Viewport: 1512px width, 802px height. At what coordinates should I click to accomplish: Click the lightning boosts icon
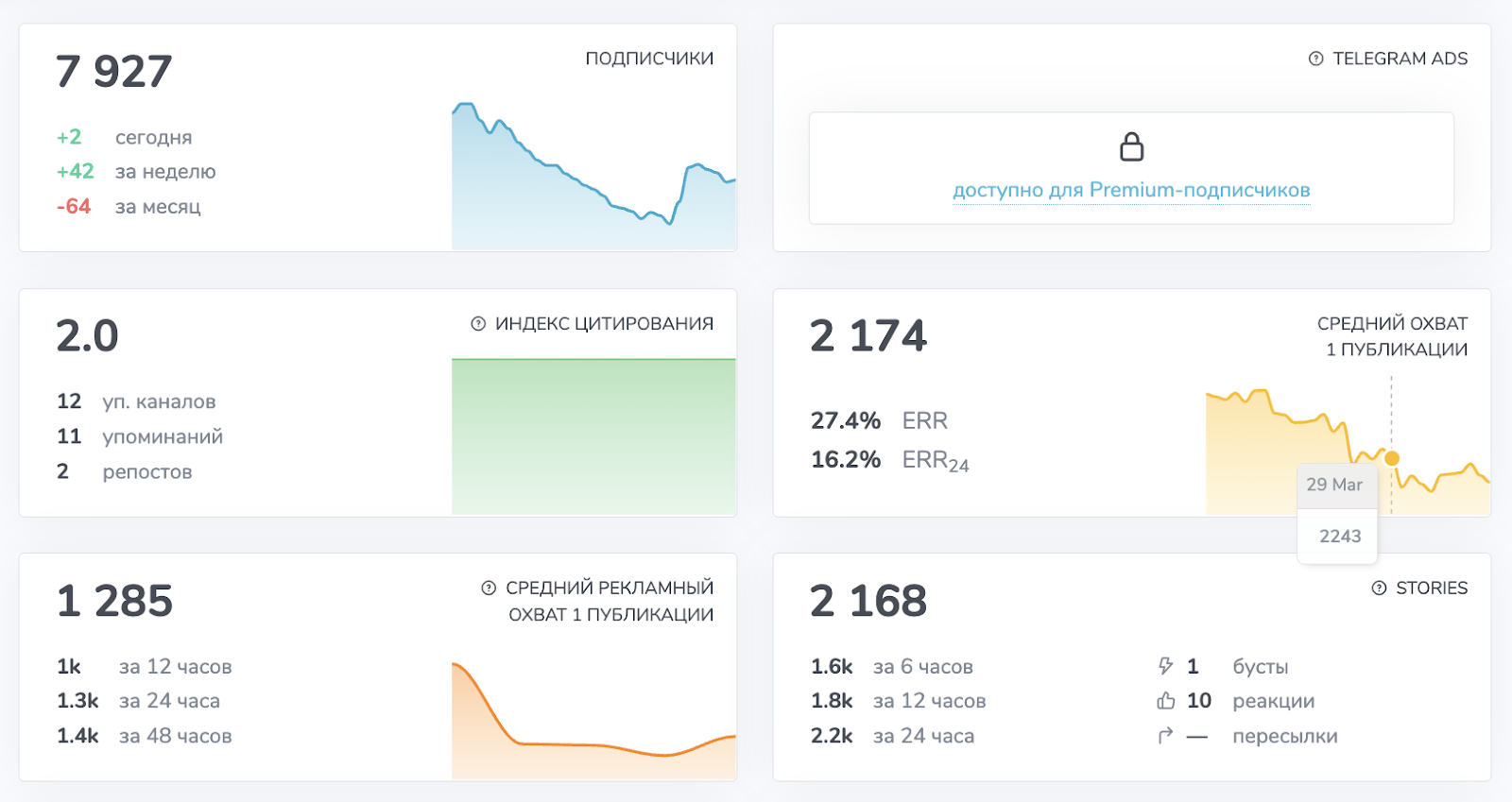pos(1165,666)
